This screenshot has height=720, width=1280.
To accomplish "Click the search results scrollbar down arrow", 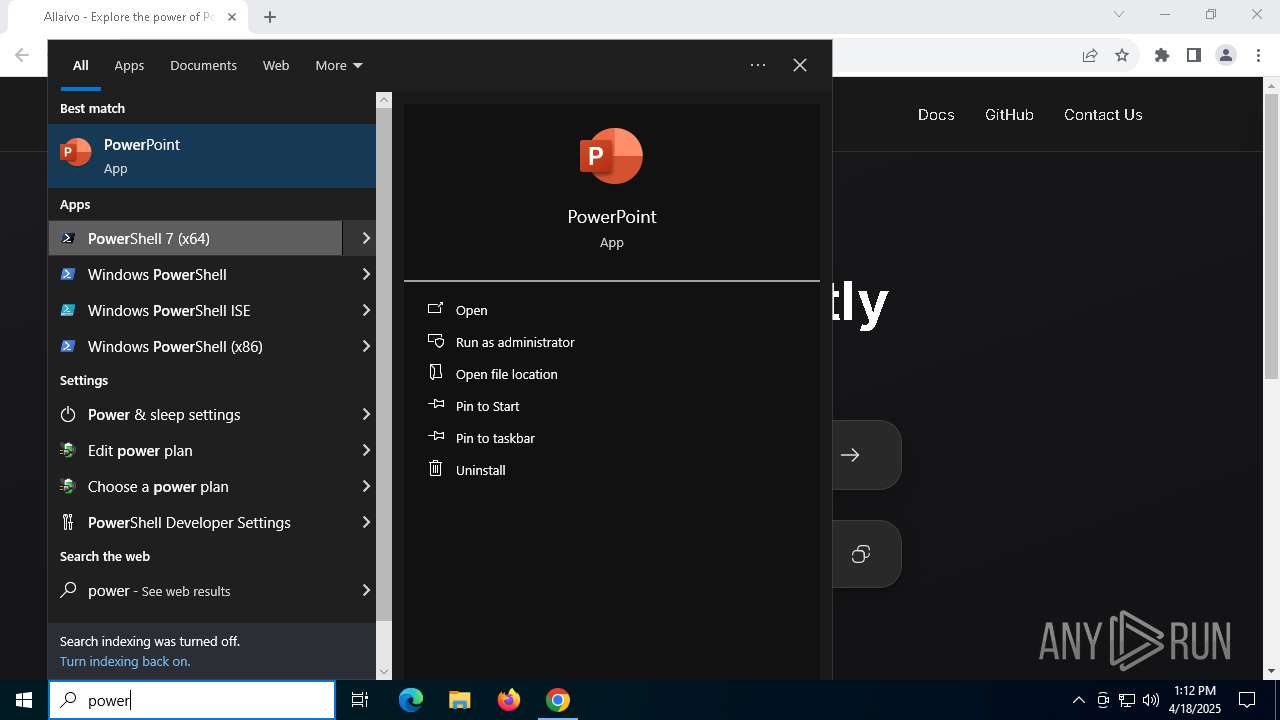I will coord(384,672).
